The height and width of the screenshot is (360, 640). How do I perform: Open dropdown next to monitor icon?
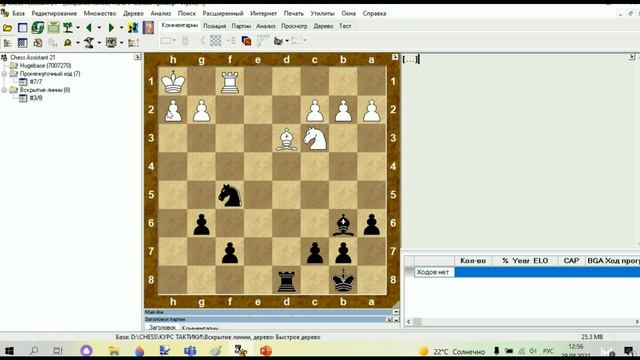(121, 43)
